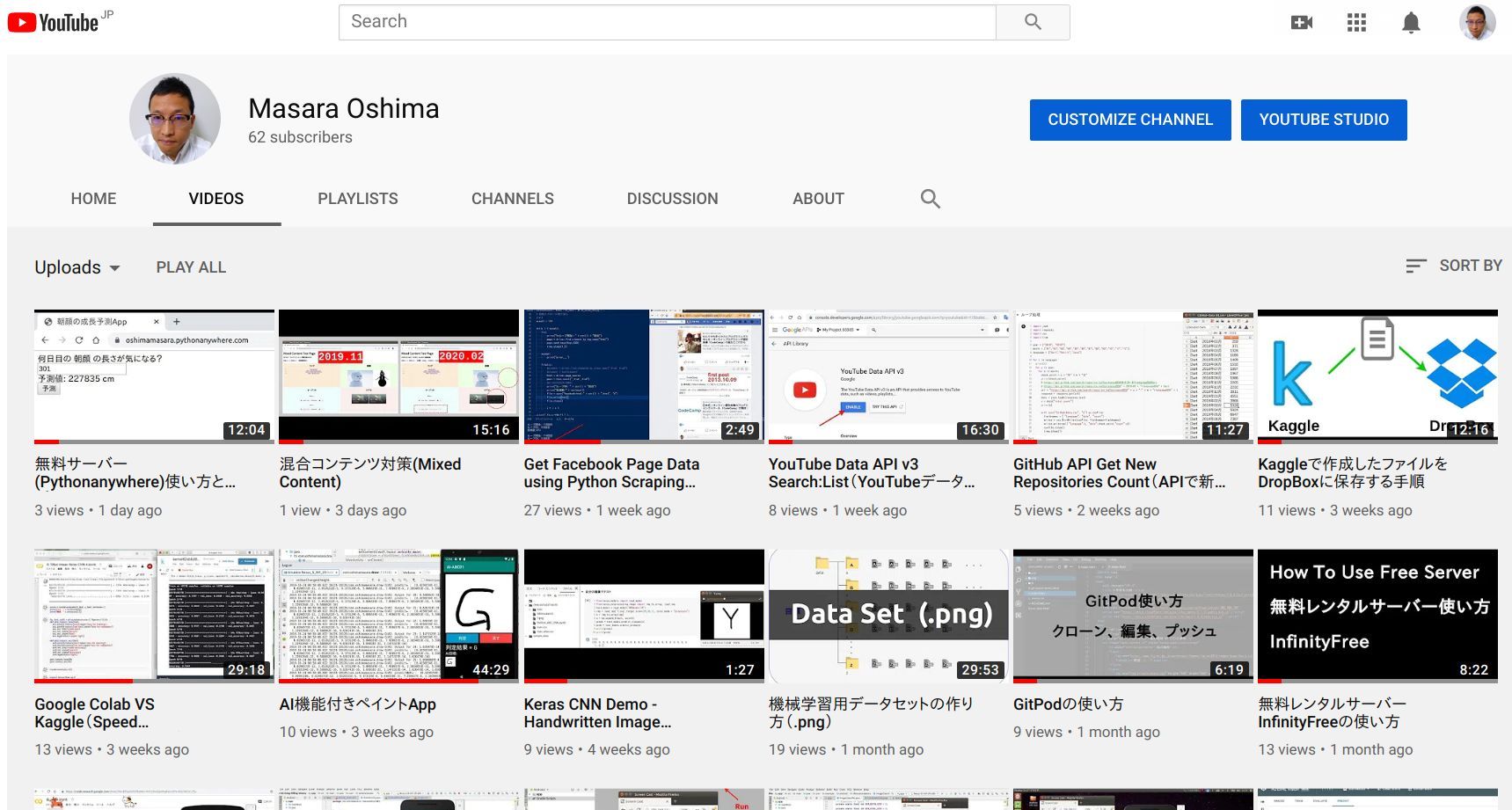
Task: Open the DISCUSSION tab
Action: pyautogui.click(x=672, y=199)
